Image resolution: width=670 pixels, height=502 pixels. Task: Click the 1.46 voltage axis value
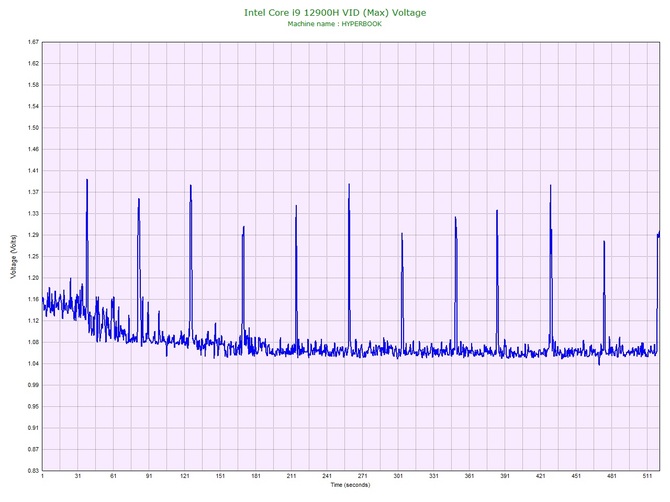[x=33, y=149]
